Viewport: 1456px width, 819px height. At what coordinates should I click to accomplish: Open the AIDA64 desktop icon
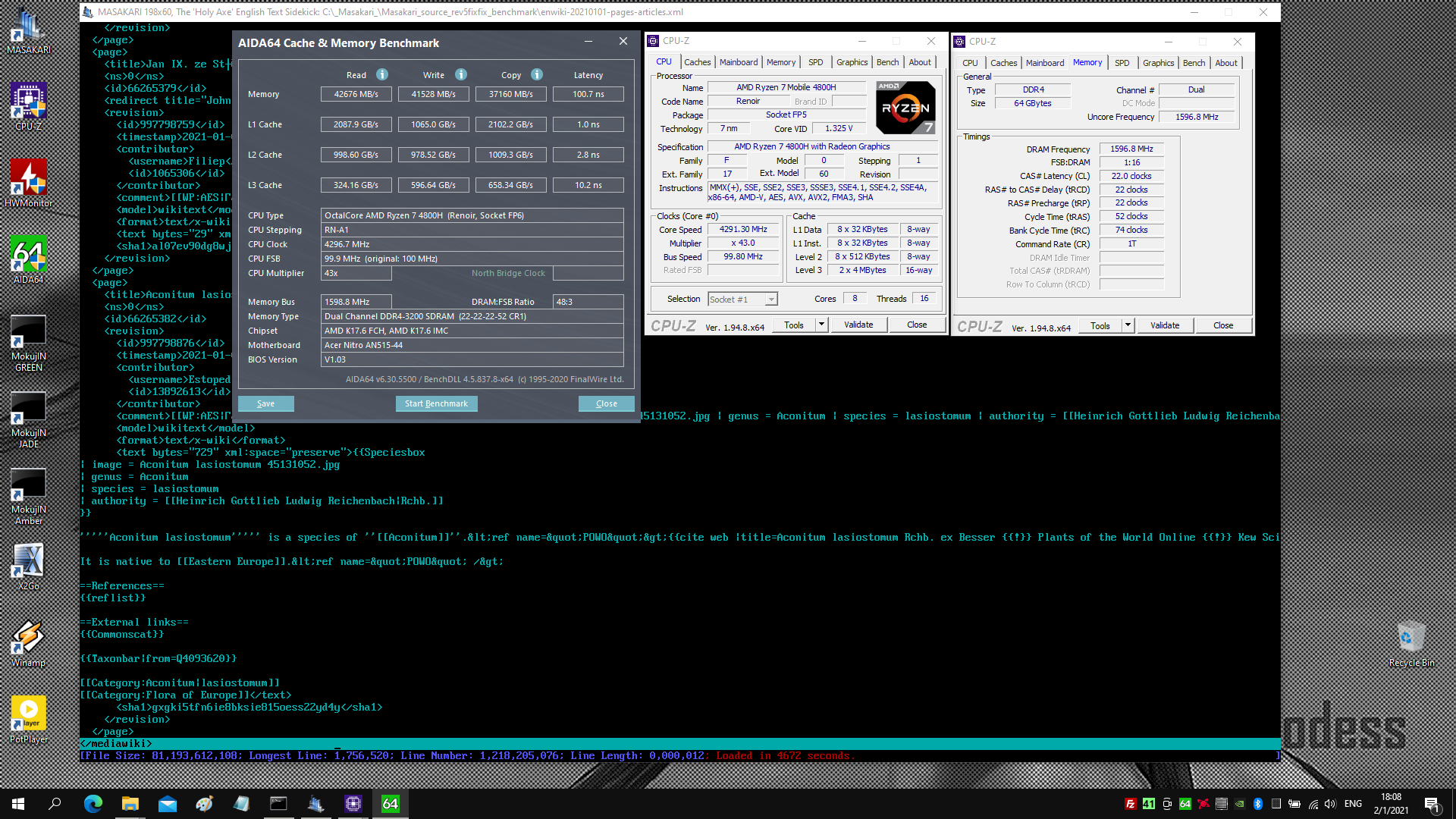click(28, 259)
